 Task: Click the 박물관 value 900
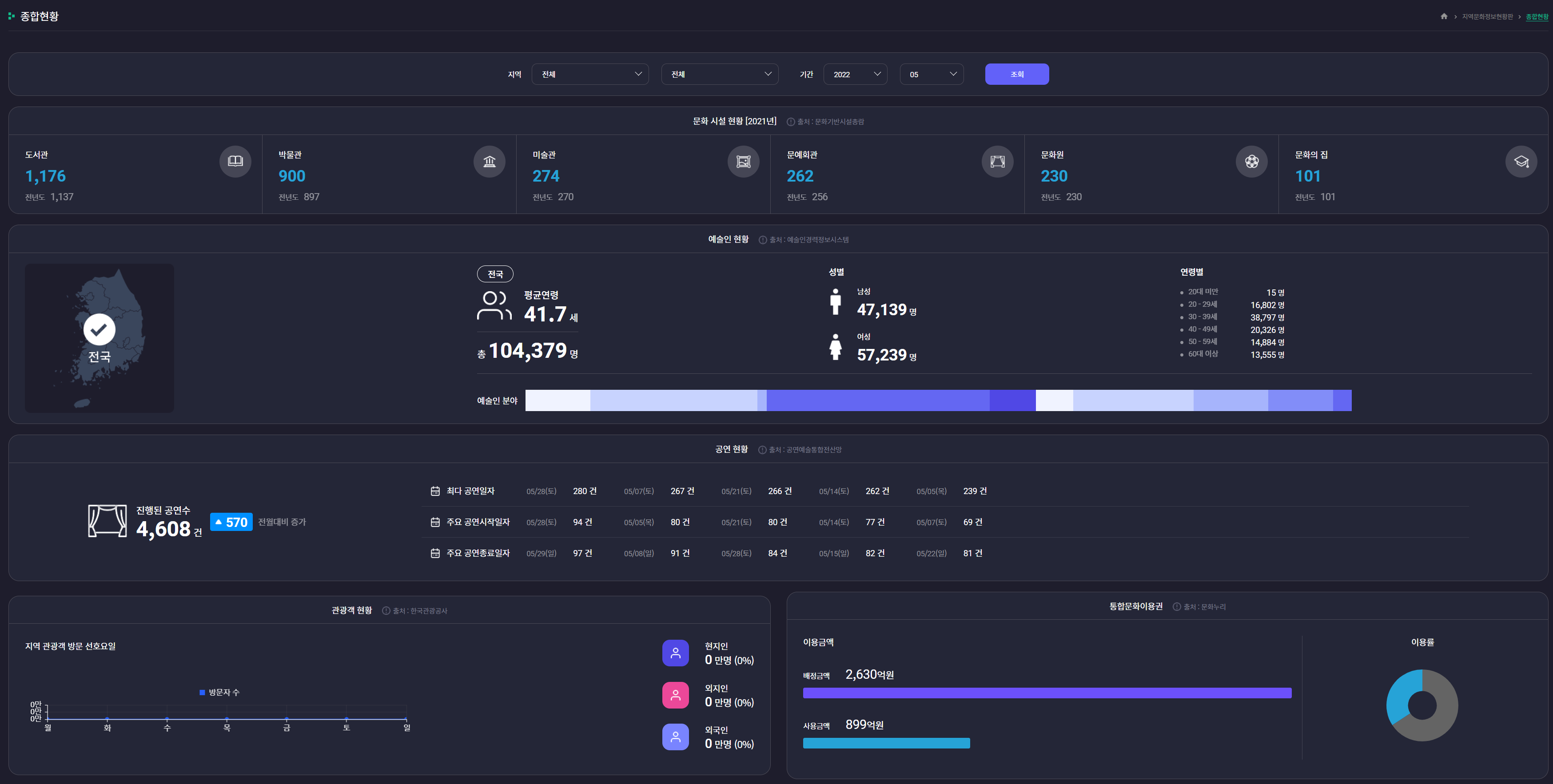coord(292,176)
